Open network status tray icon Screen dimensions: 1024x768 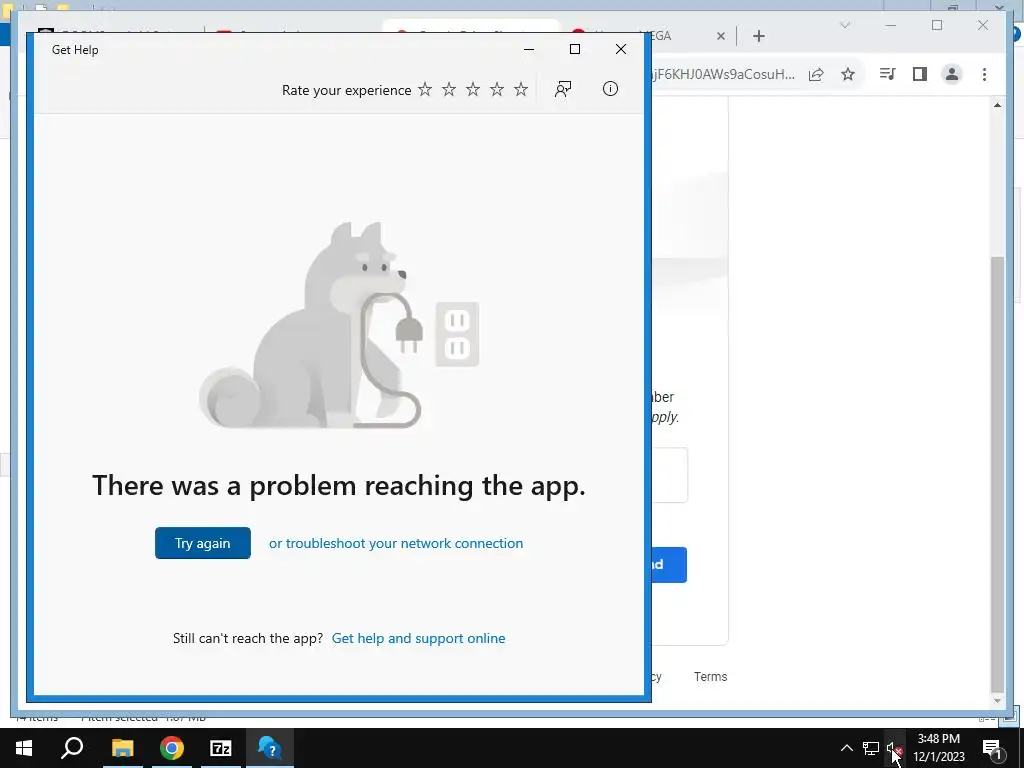pos(871,748)
